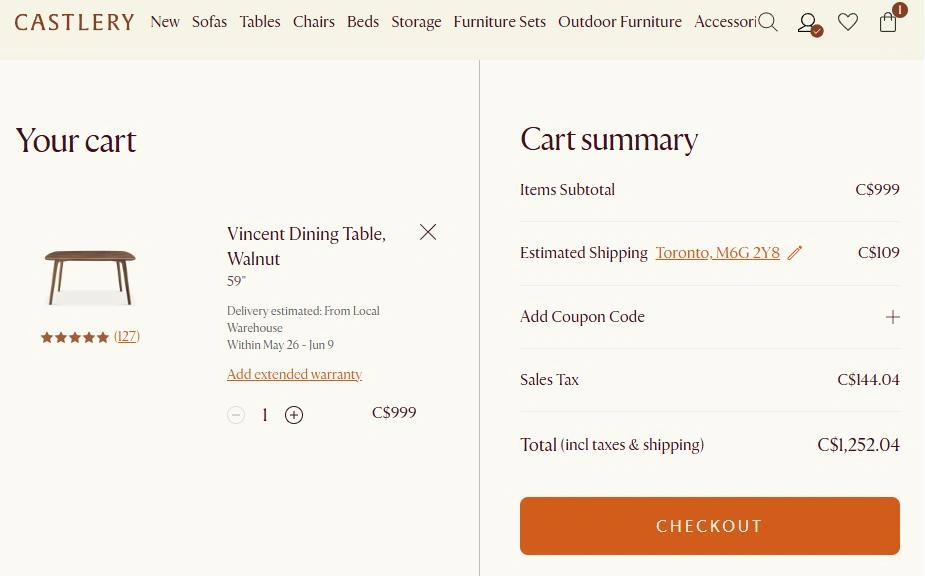
Task: Open the Tables menu
Action: click(x=260, y=22)
